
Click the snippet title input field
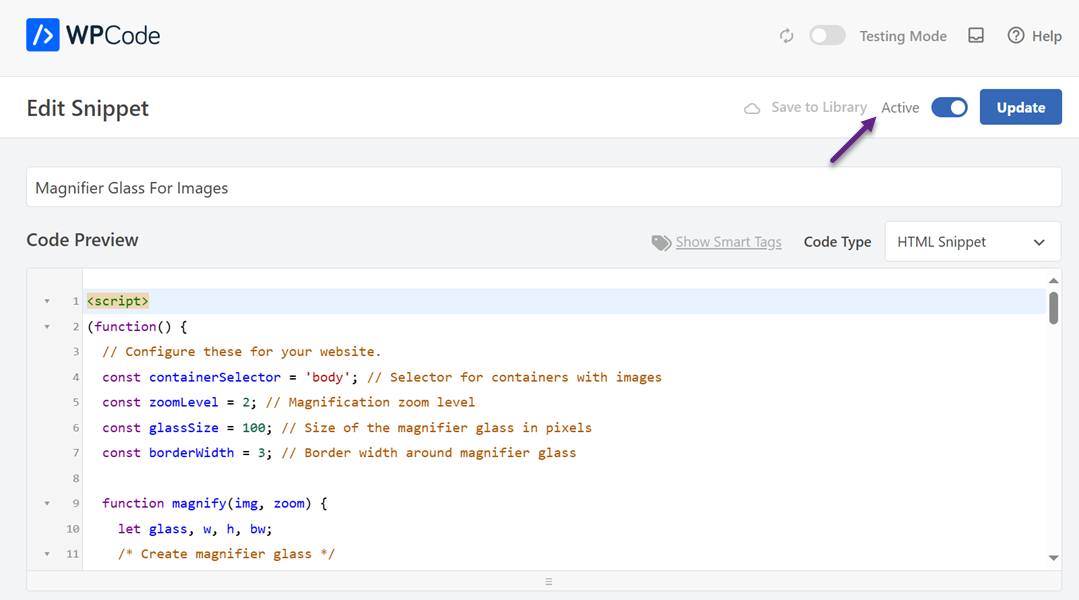543,188
